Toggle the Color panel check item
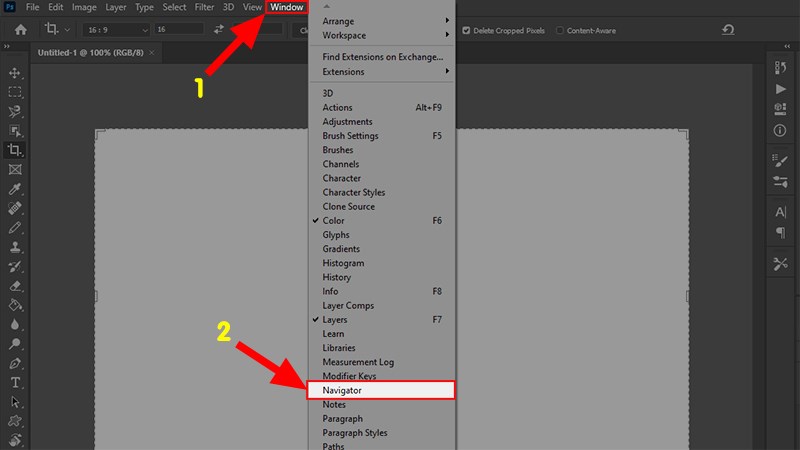Screen dimensions: 800x450 (382, 221)
